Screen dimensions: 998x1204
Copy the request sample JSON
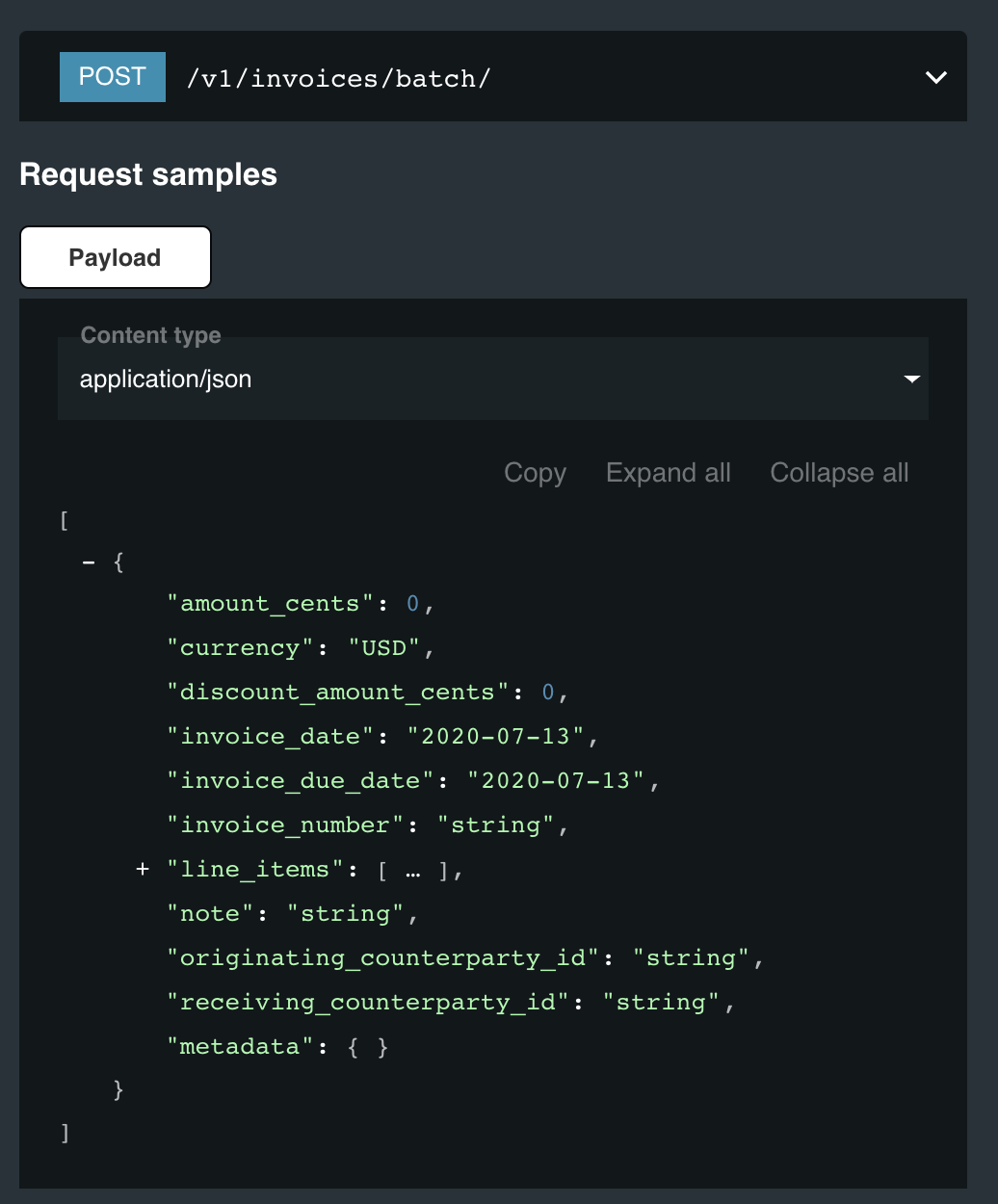[x=535, y=473]
